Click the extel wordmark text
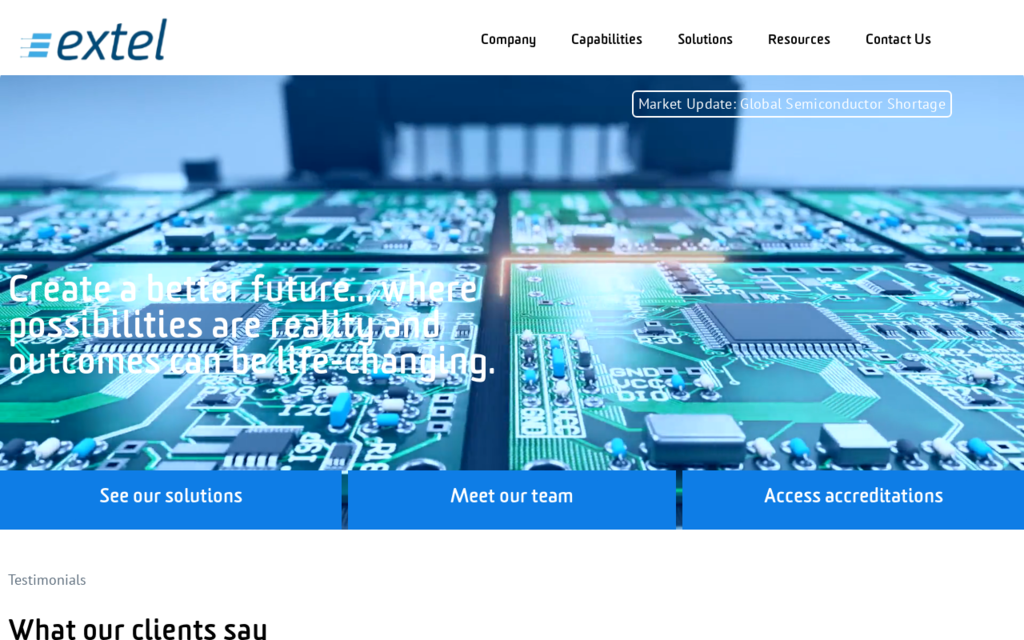1024x640 pixels. [110, 38]
